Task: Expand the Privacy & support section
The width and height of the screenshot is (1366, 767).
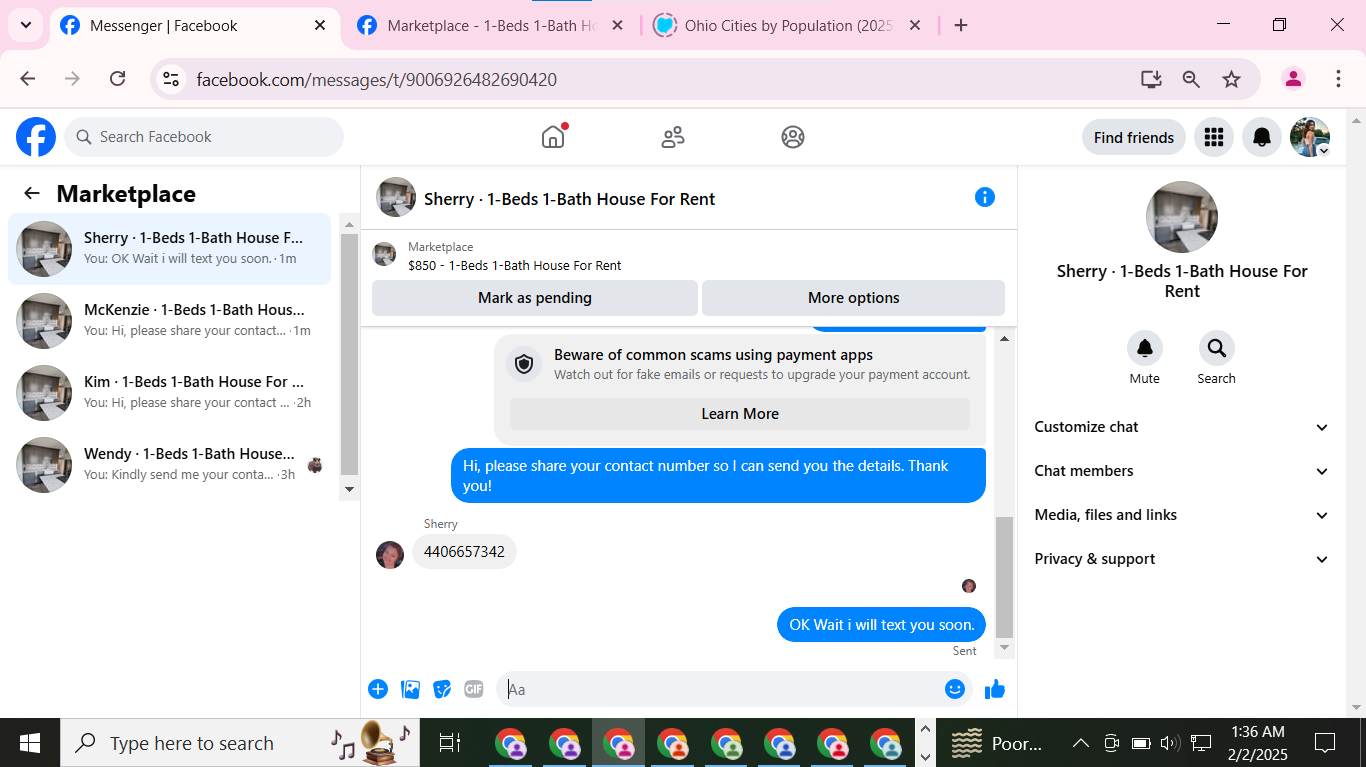Action: (1182, 559)
